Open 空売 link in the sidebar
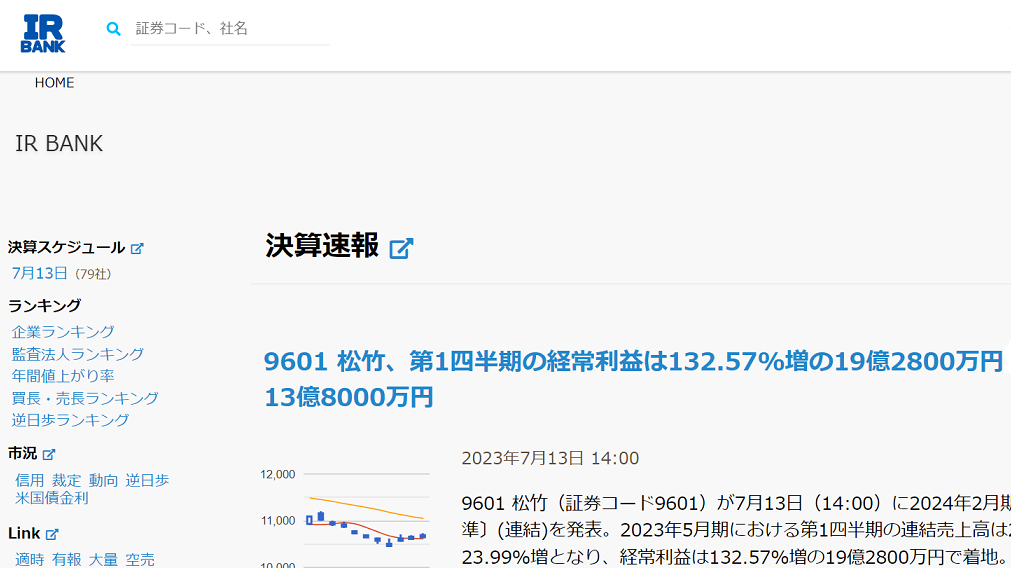The width and height of the screenshot is (1011, 568). click(140, 560)
